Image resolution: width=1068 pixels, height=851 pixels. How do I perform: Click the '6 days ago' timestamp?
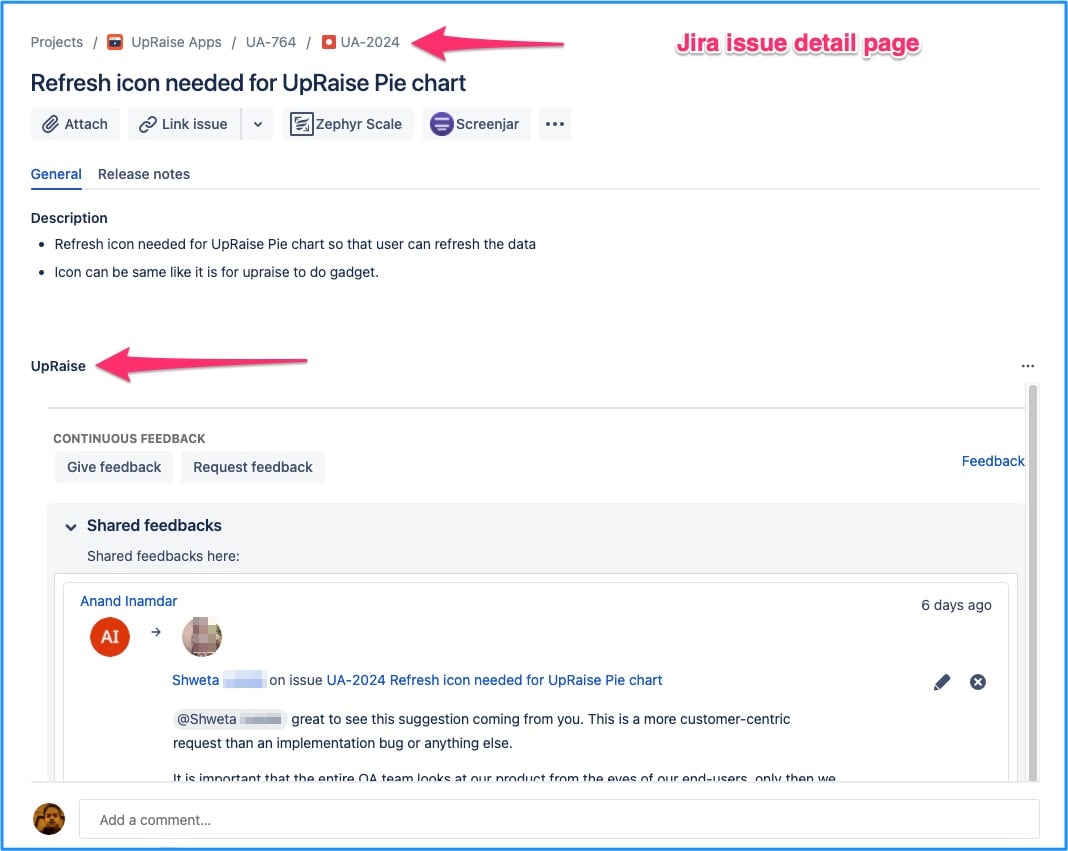[956, 605]
